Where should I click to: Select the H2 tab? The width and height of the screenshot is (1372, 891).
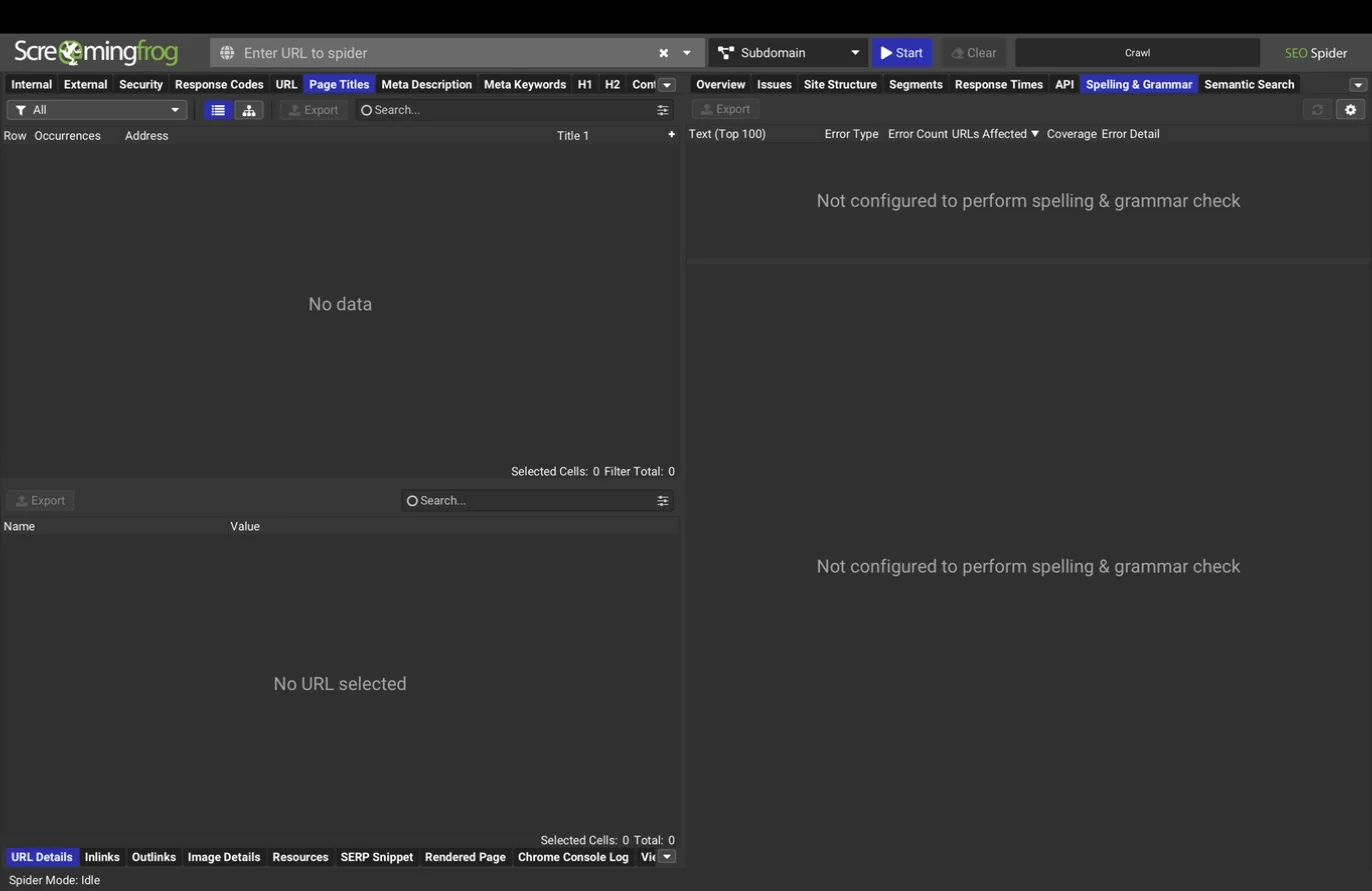coord(612,85)
